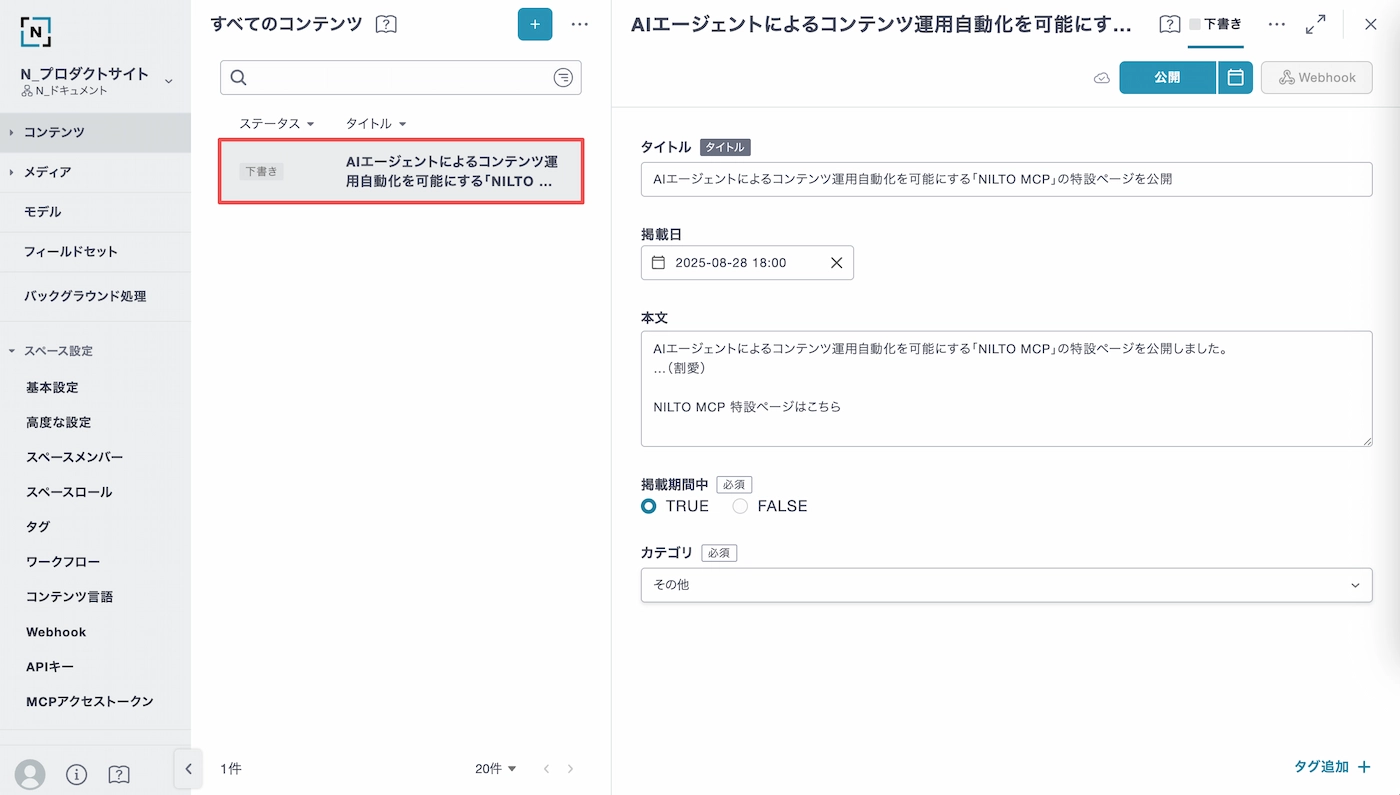
Task: Click the 公開 publish button
Action: (1167, 77)
